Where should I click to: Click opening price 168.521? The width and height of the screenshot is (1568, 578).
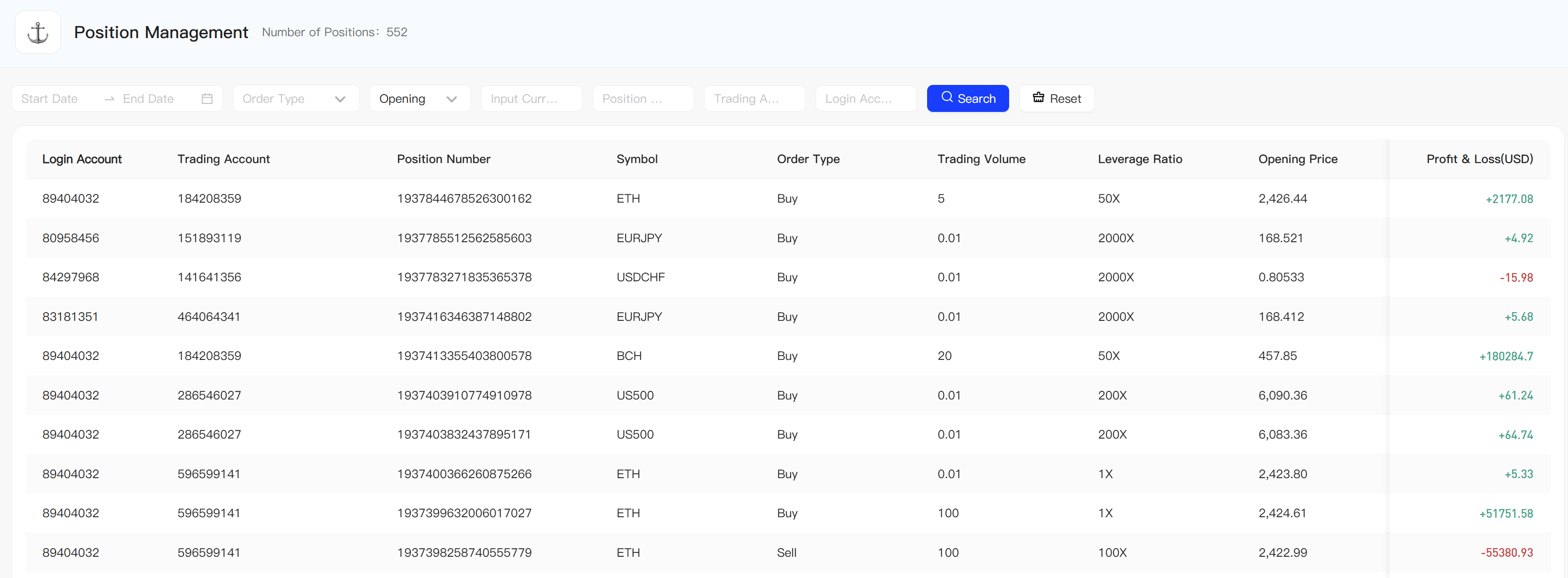tap(1281, 238)
